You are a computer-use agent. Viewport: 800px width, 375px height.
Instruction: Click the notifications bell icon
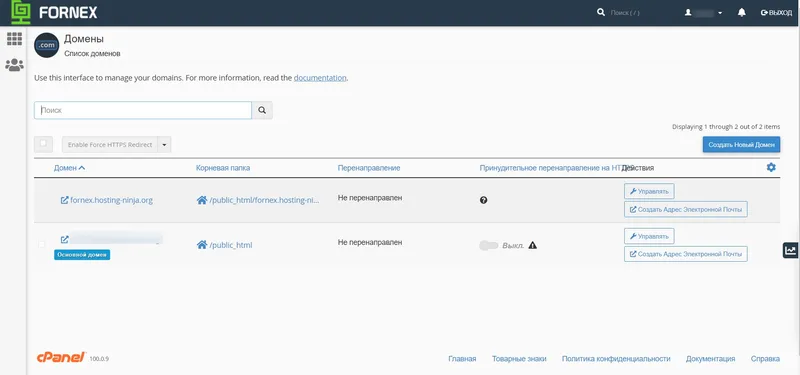pos(741,13)
